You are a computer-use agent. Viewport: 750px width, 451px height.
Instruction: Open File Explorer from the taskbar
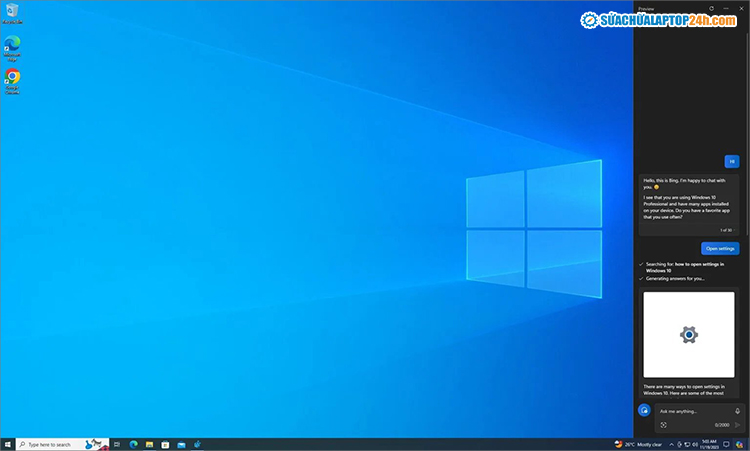tap(149, 444)
